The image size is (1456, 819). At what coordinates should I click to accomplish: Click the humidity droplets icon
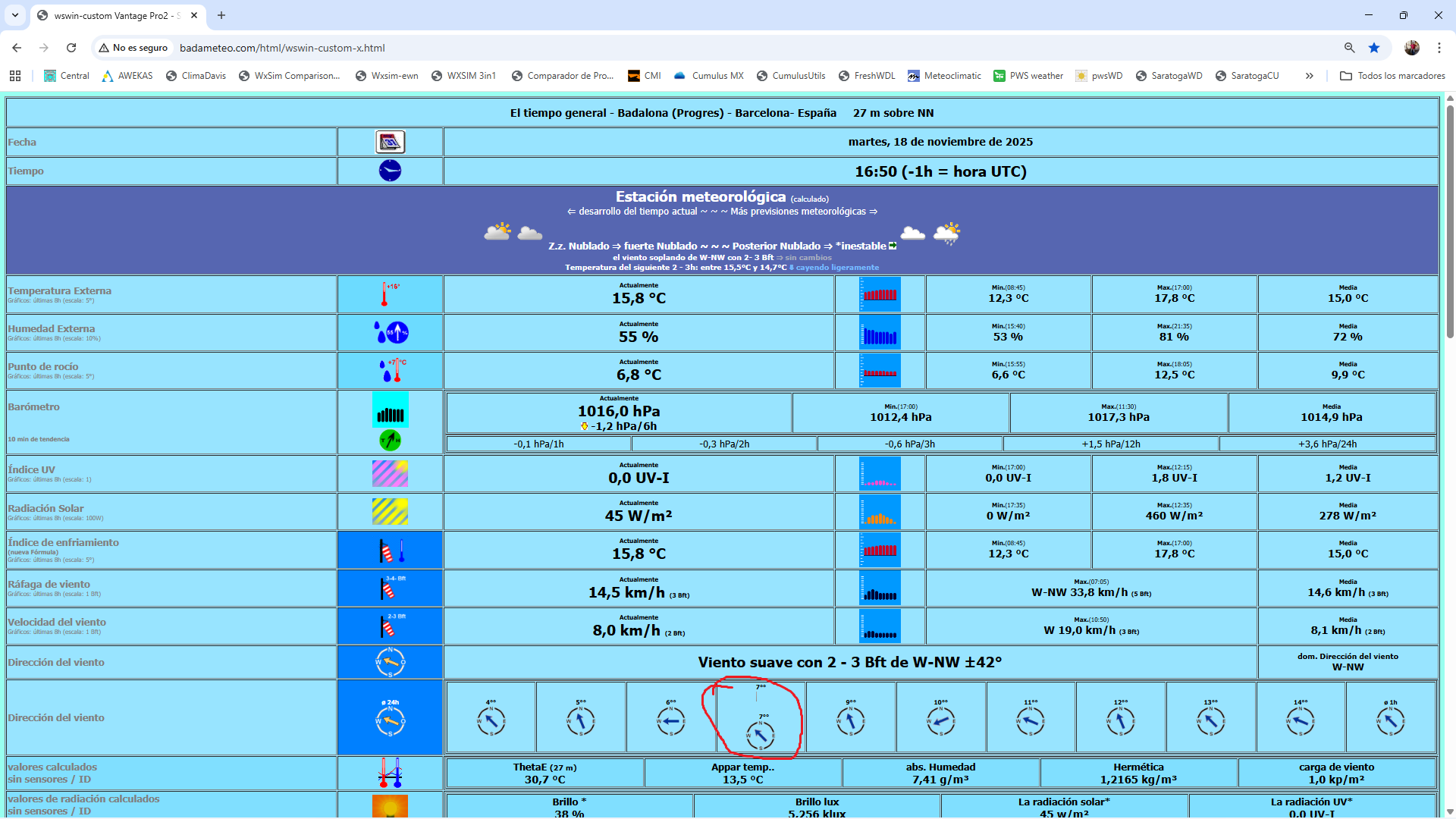pos(391,332)
